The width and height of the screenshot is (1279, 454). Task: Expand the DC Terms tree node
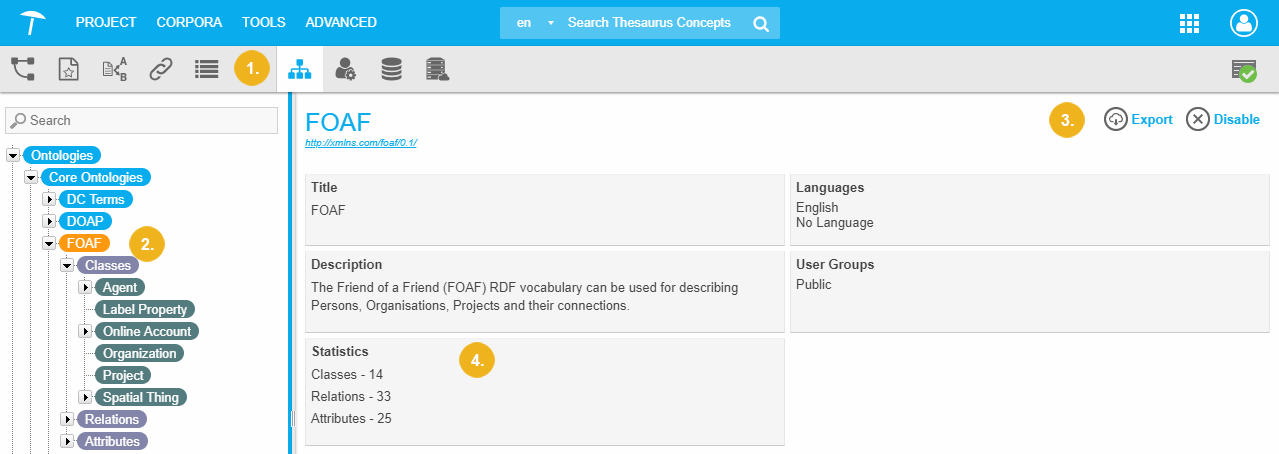48,199
